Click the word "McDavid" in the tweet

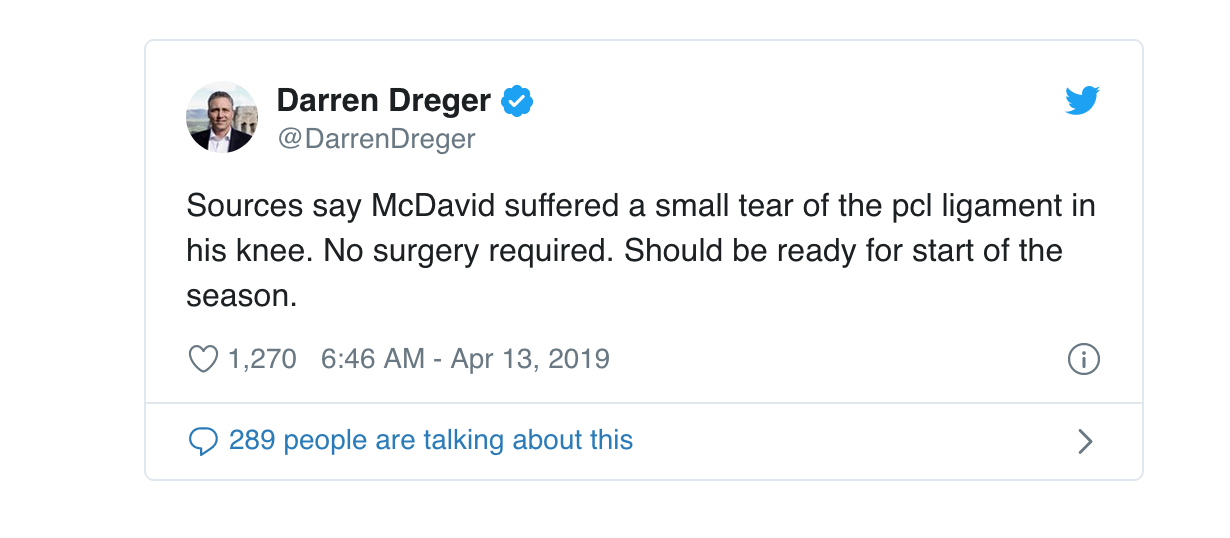point(434,207)
